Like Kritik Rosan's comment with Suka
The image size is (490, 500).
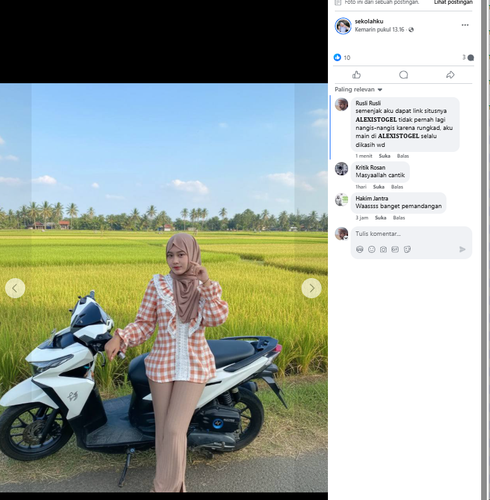point(379,187)
